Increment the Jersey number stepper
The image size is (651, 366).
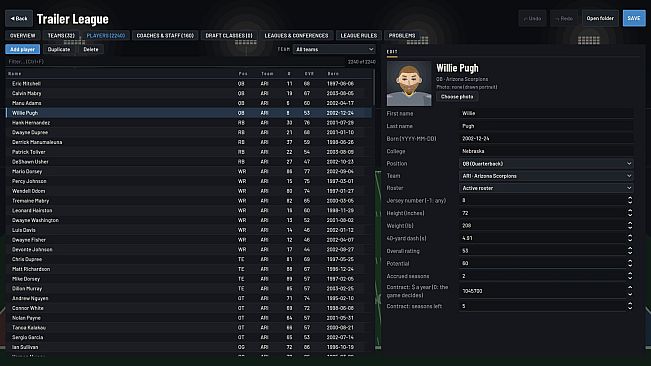630,198
